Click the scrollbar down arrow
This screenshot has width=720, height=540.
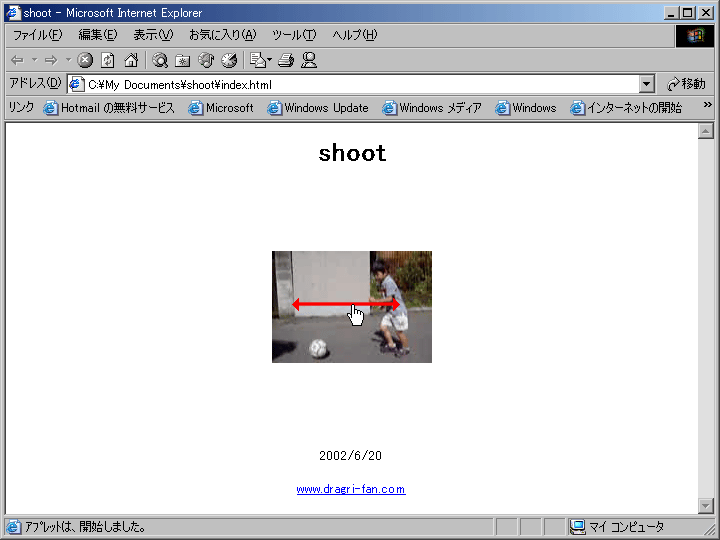pyautogui.click(x=705, y=506)
